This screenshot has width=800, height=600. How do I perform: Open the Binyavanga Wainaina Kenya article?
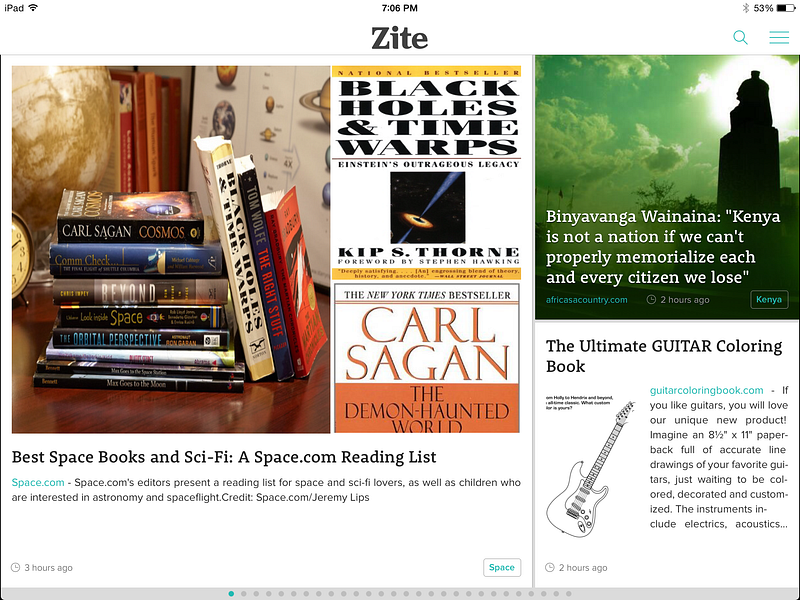tap(663, 246)
